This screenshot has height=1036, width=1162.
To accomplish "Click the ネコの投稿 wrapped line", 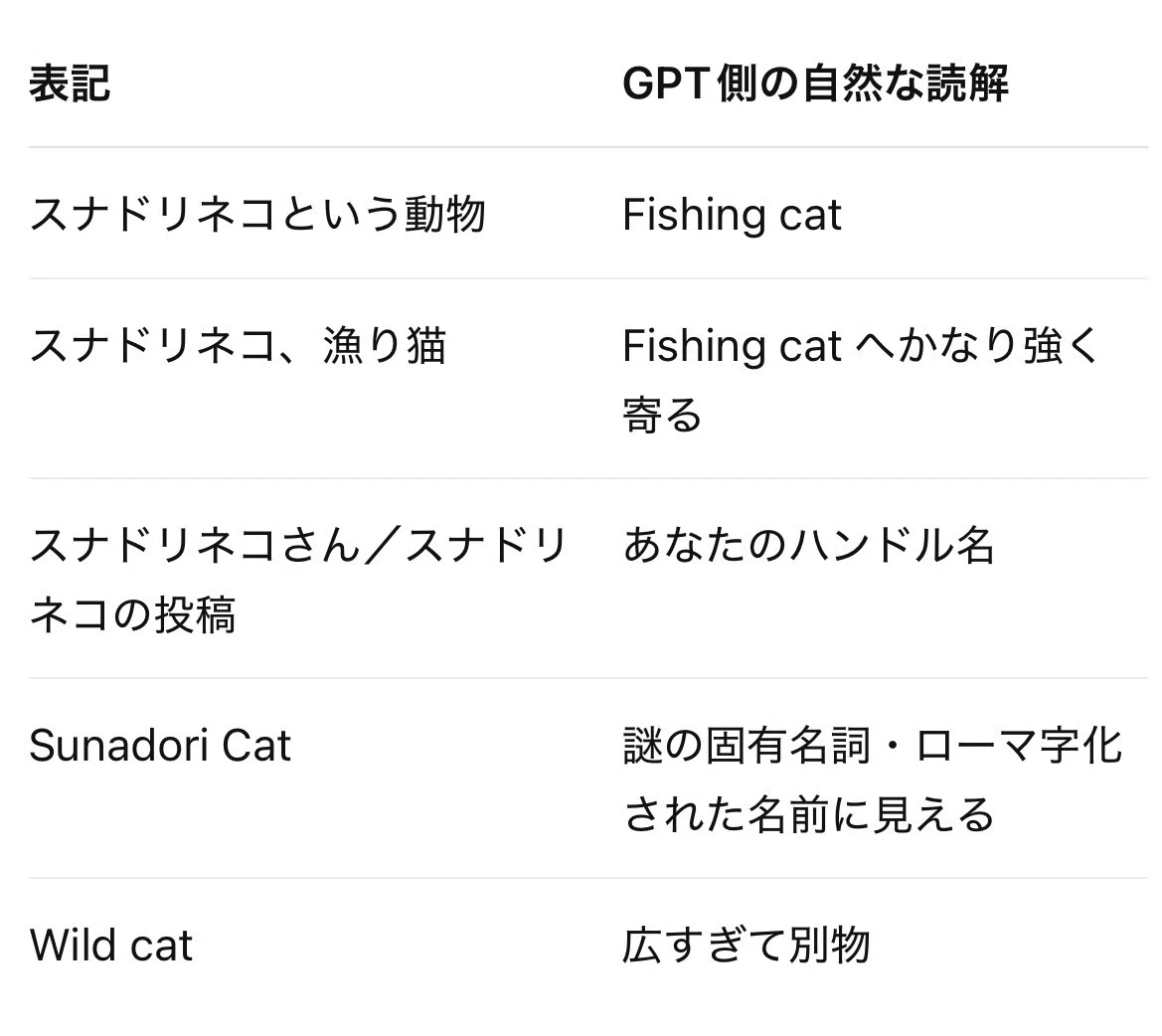I will click(x=132, y=615).
